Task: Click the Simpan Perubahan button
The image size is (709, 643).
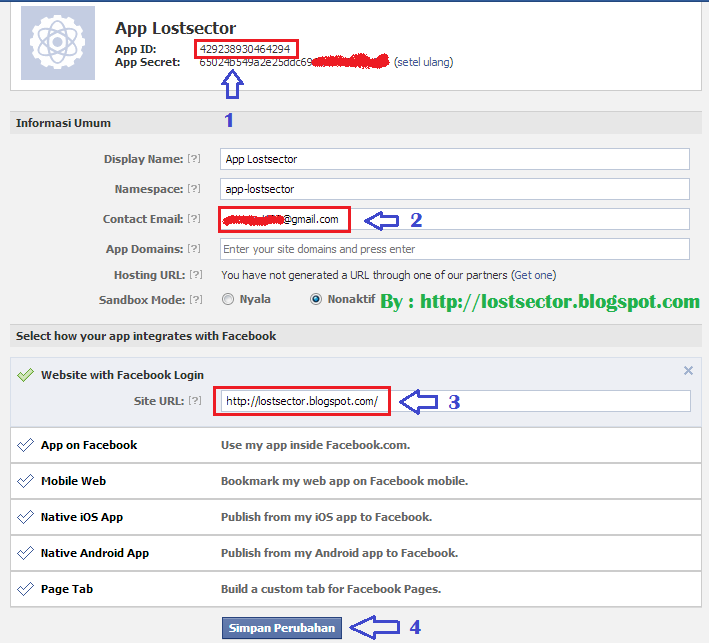Action: [x=282, y=628]
